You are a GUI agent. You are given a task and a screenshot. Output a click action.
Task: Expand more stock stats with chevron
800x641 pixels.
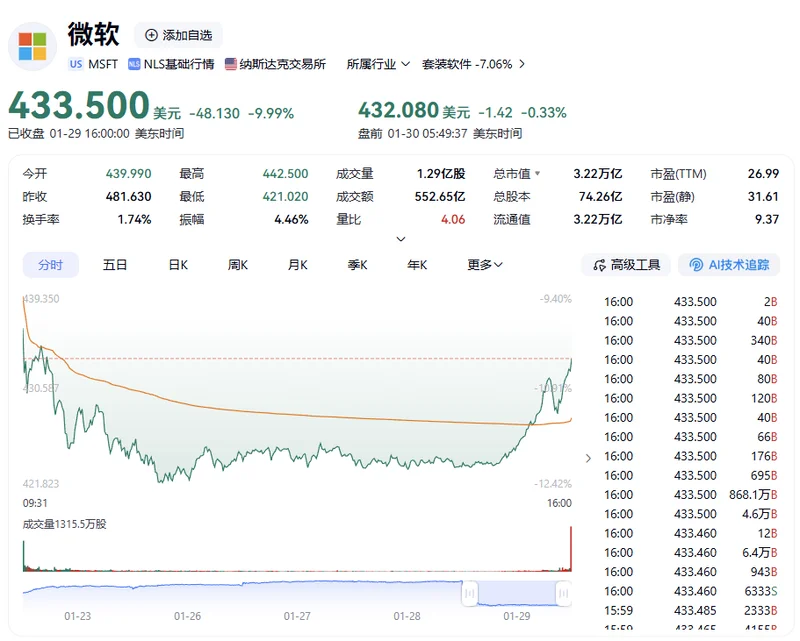(401, 239)
